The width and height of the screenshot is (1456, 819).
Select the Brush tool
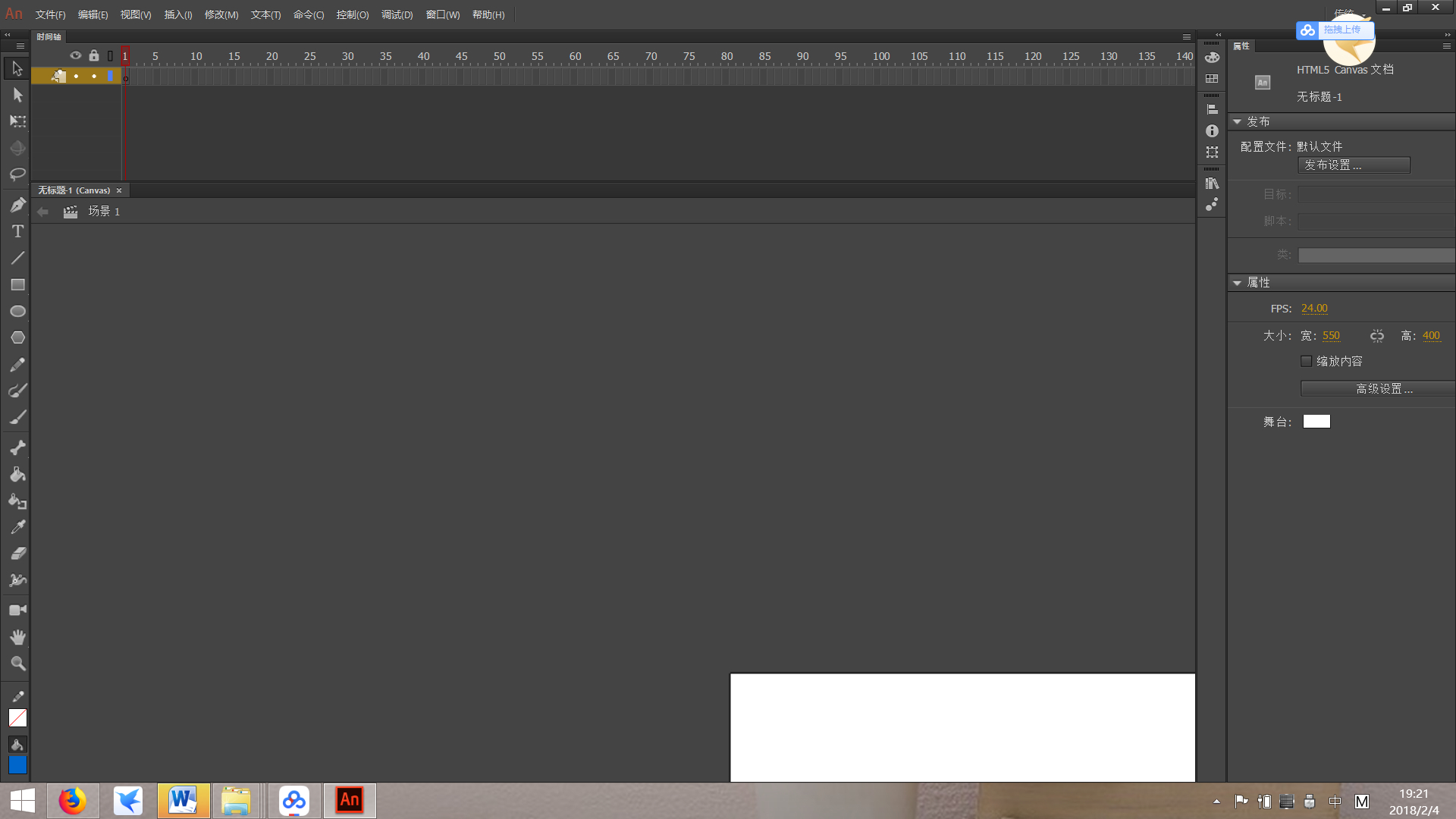(17, 417)
